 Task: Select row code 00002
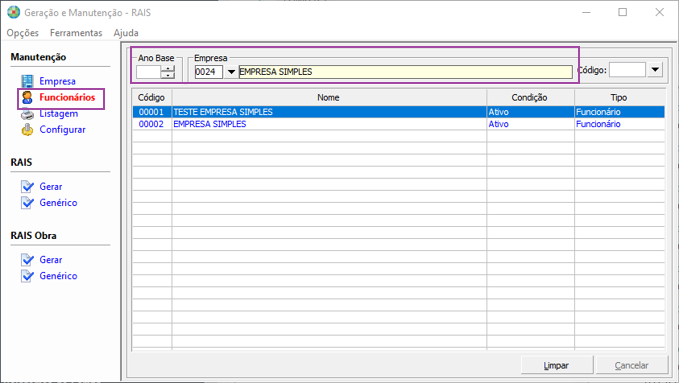click(x=151, y=124)
